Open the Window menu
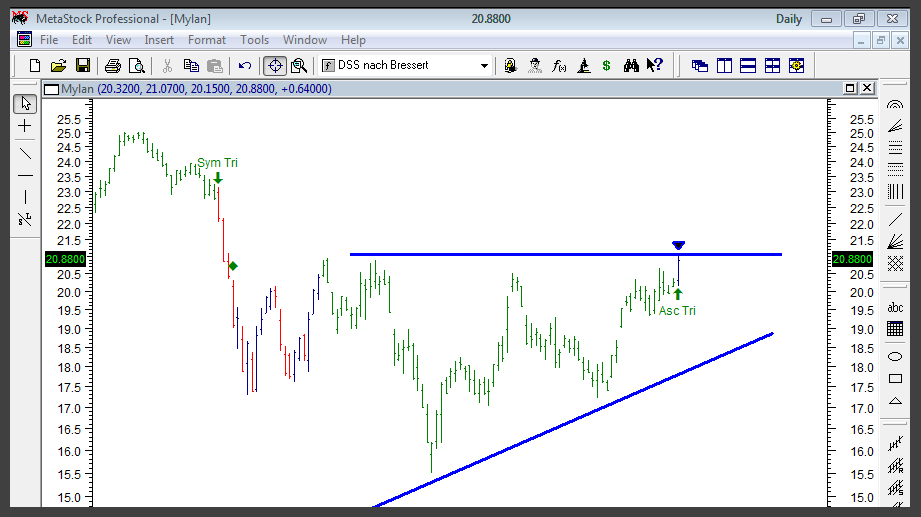 [305, 40]
